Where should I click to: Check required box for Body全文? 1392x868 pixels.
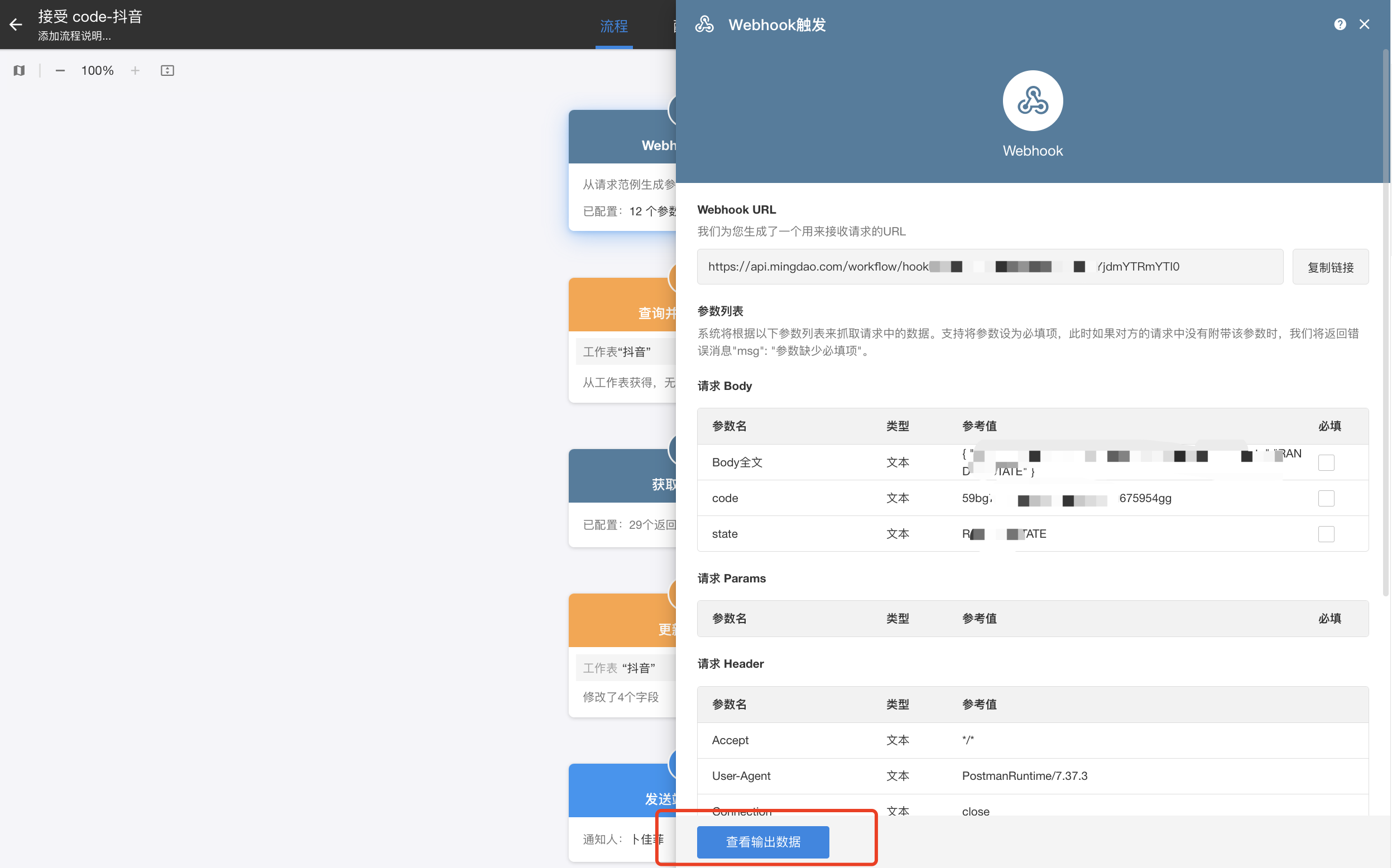[1326, 462]
